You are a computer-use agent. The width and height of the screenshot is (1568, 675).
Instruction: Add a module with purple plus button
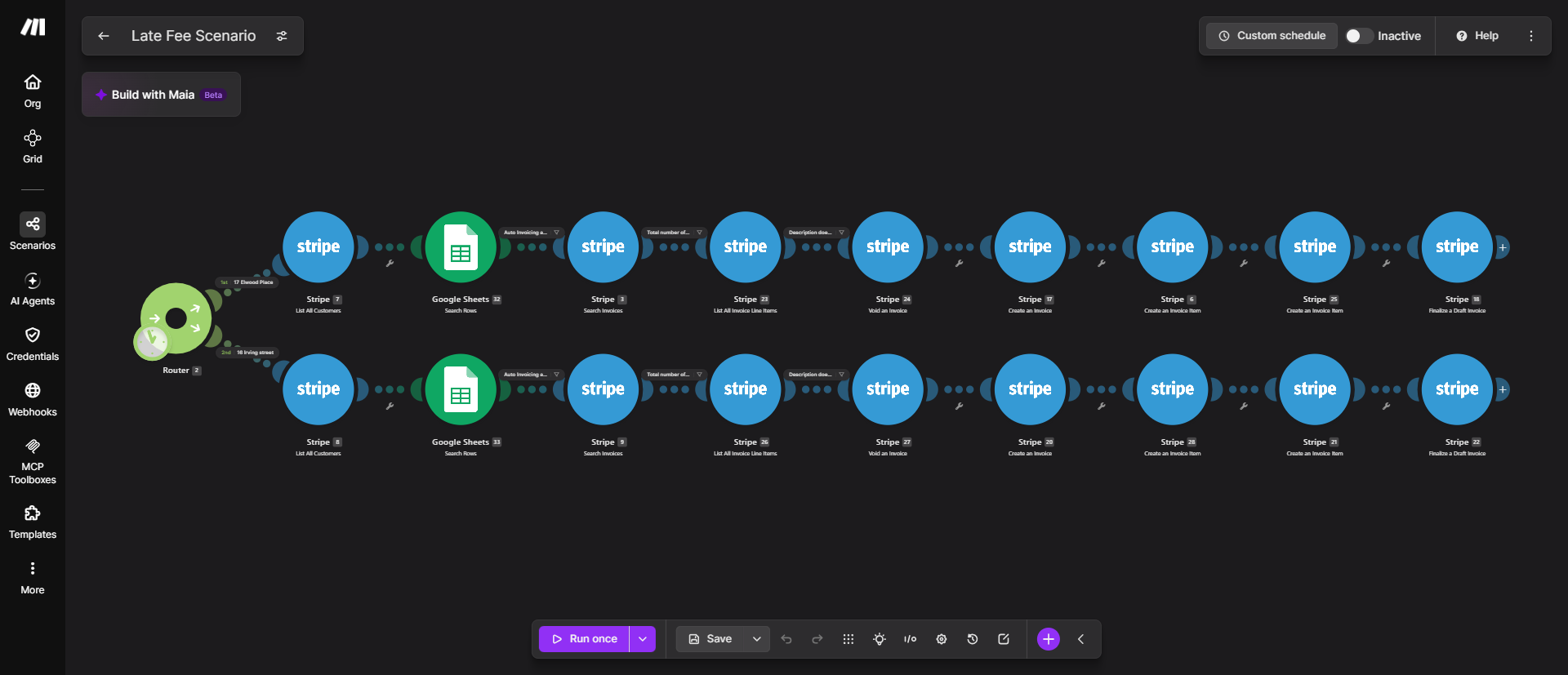point(1049,639)
